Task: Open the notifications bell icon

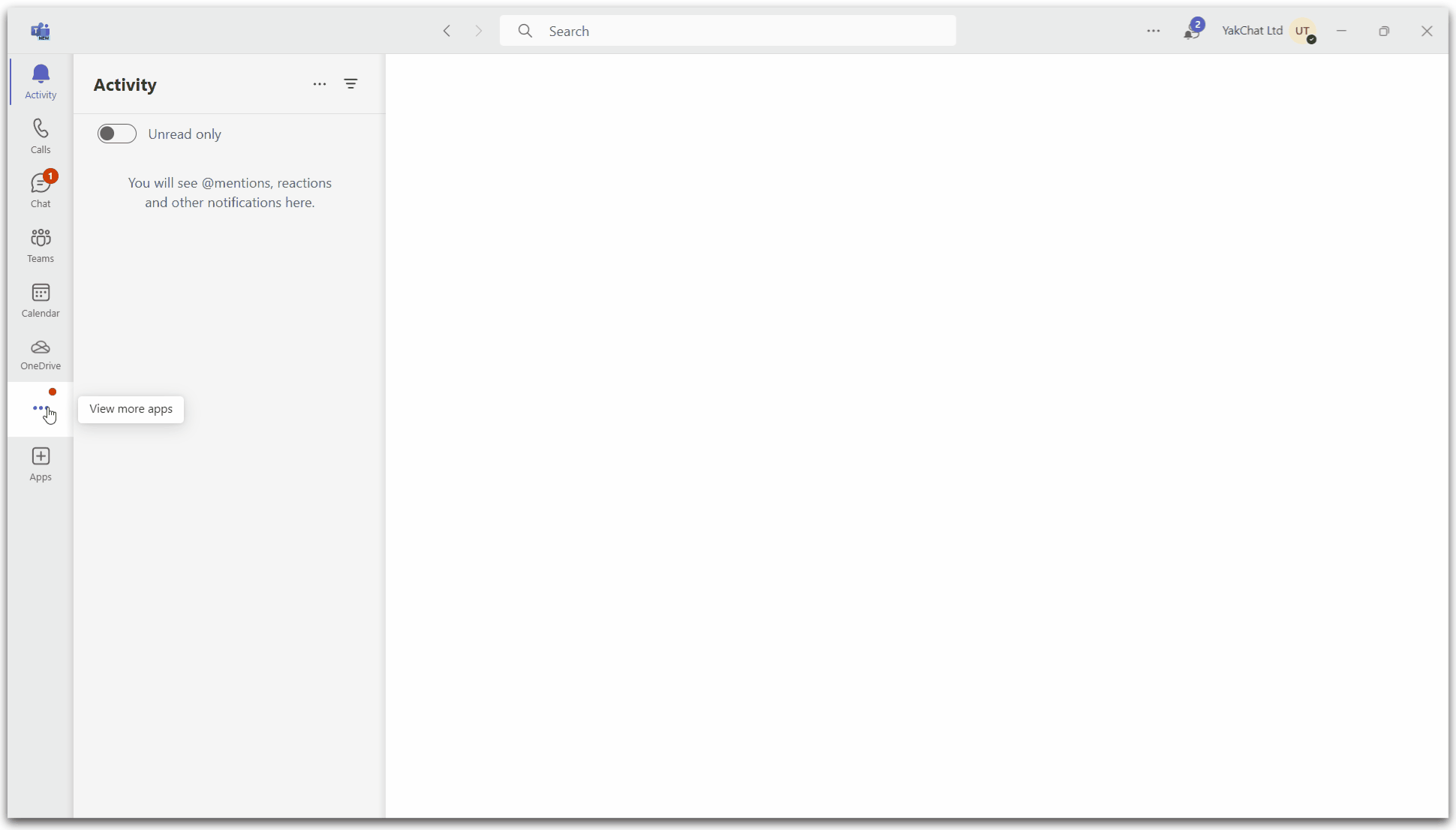Action: (x=1192, y=31)
